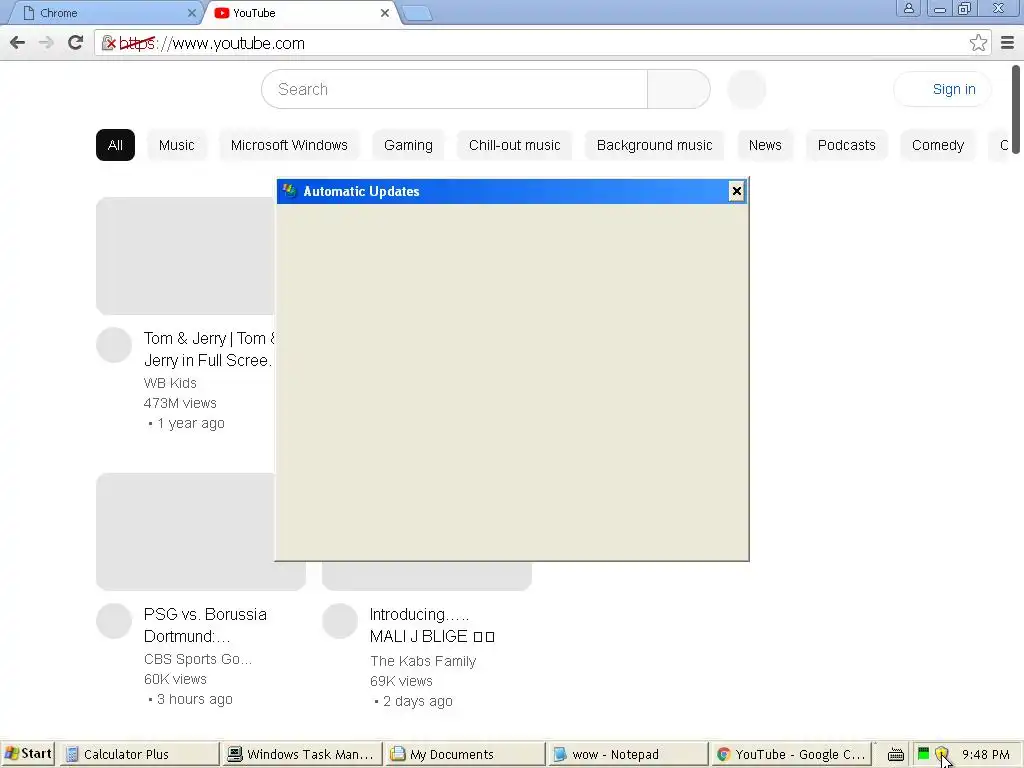Click the voice search circle button
Screen dimensions: 1024x768
coord(746,89)
